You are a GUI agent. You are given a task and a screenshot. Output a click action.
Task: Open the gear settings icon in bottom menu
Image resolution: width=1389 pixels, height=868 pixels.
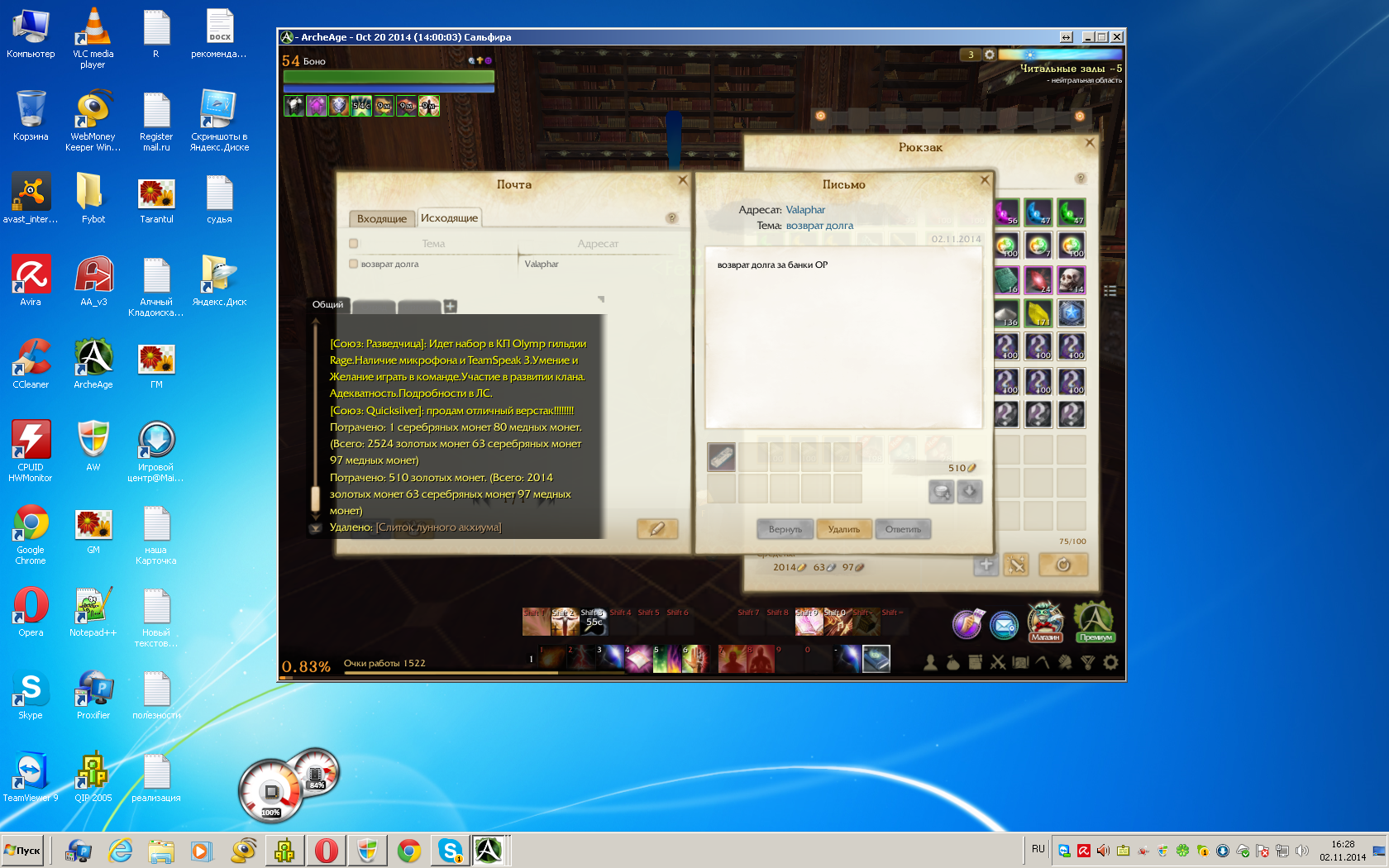1110,662
